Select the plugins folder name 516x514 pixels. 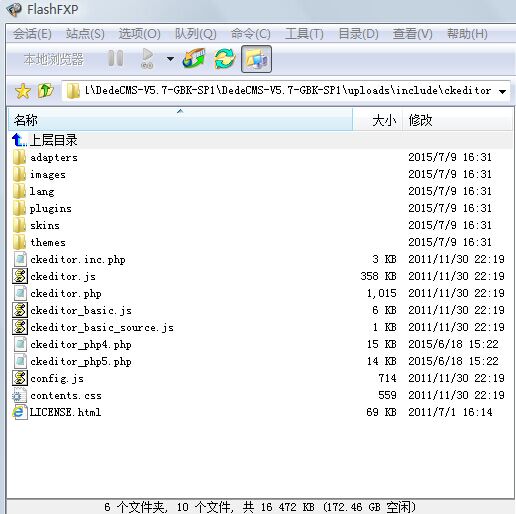pyautogui.click(x=51, y=209)
